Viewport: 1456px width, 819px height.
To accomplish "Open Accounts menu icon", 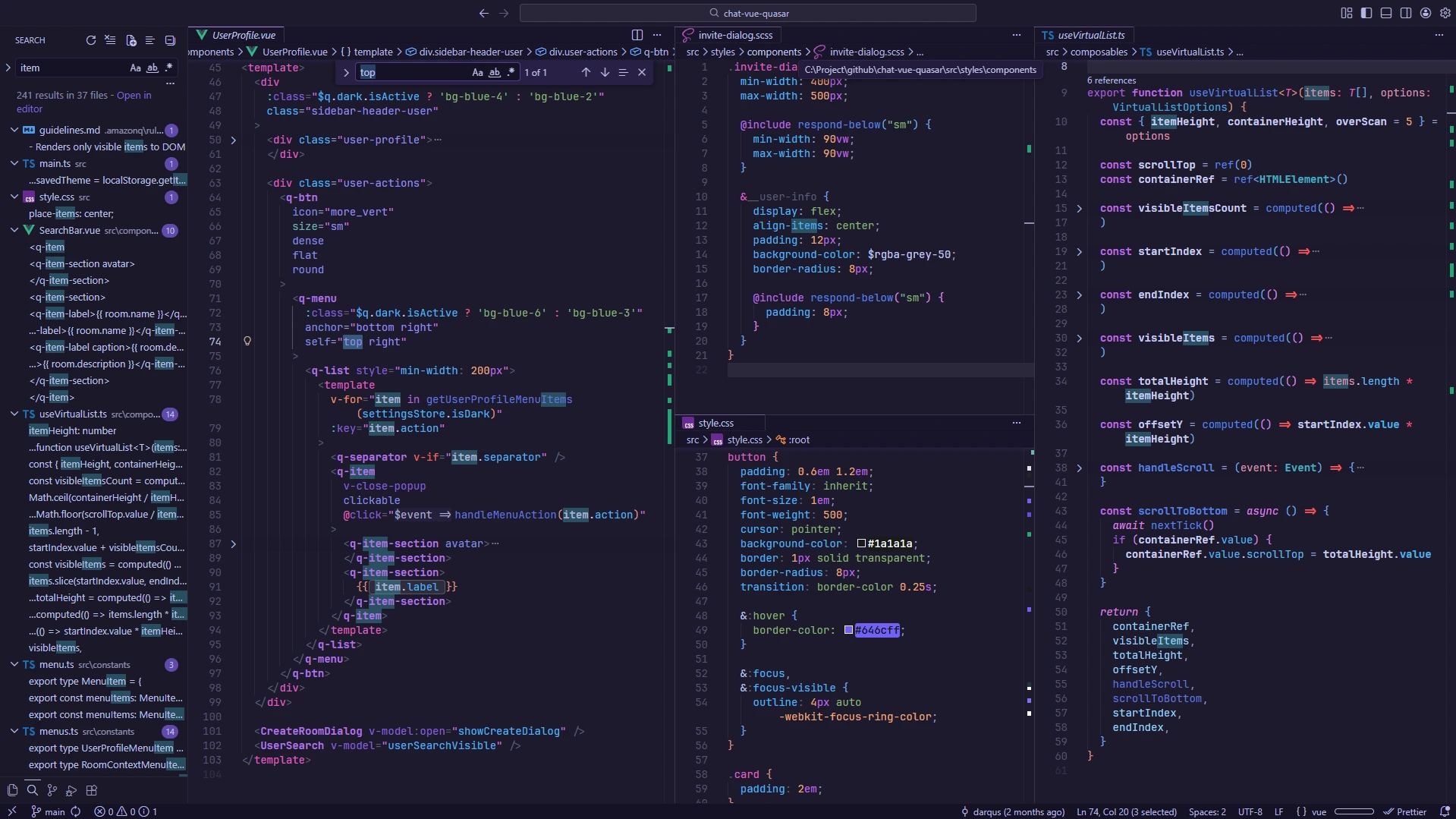I will click(1426, 13).
